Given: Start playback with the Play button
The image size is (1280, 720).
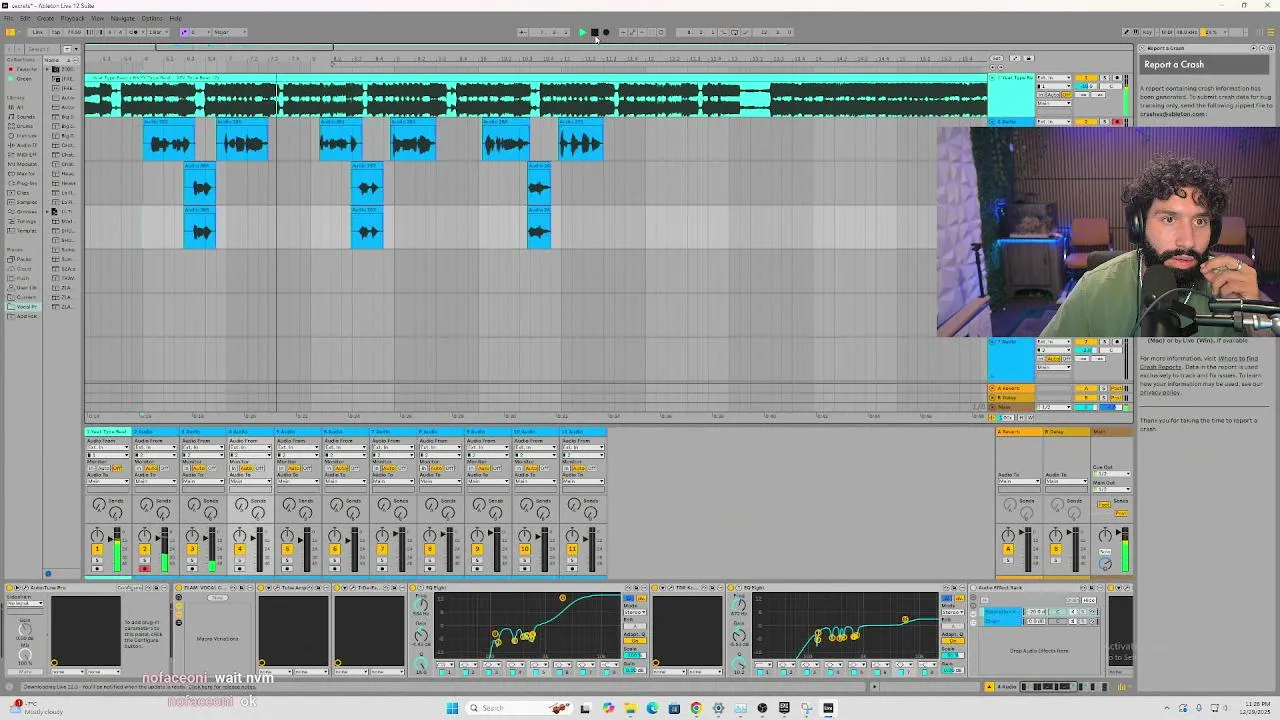Looking at the screenshot, I should [582, 32].
